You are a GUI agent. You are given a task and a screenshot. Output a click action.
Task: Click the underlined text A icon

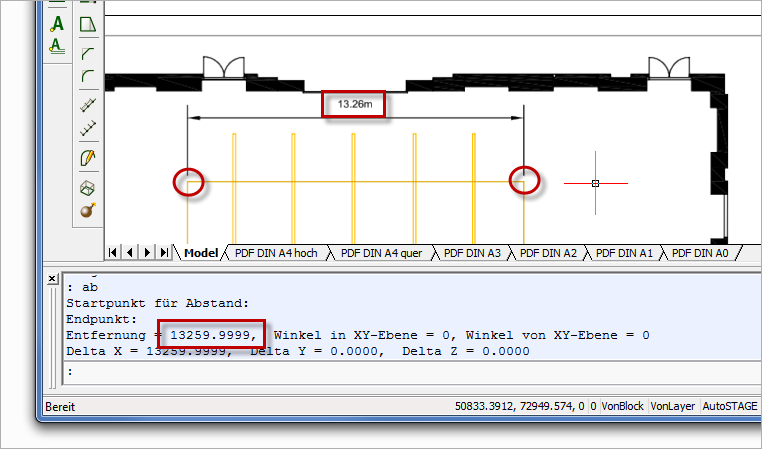coord(57,45)
